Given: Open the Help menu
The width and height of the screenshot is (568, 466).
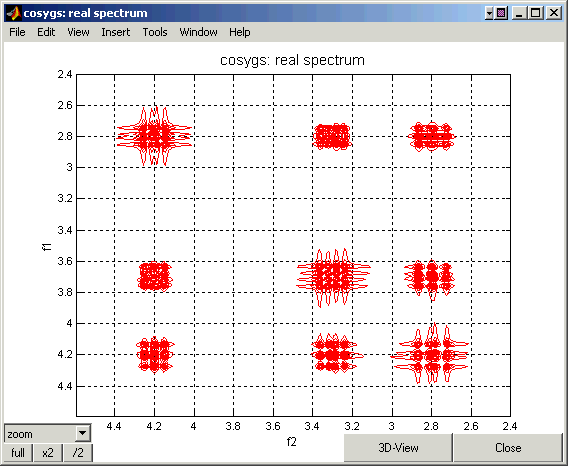Looking at the screenshot, I should (x=239, y=32).
